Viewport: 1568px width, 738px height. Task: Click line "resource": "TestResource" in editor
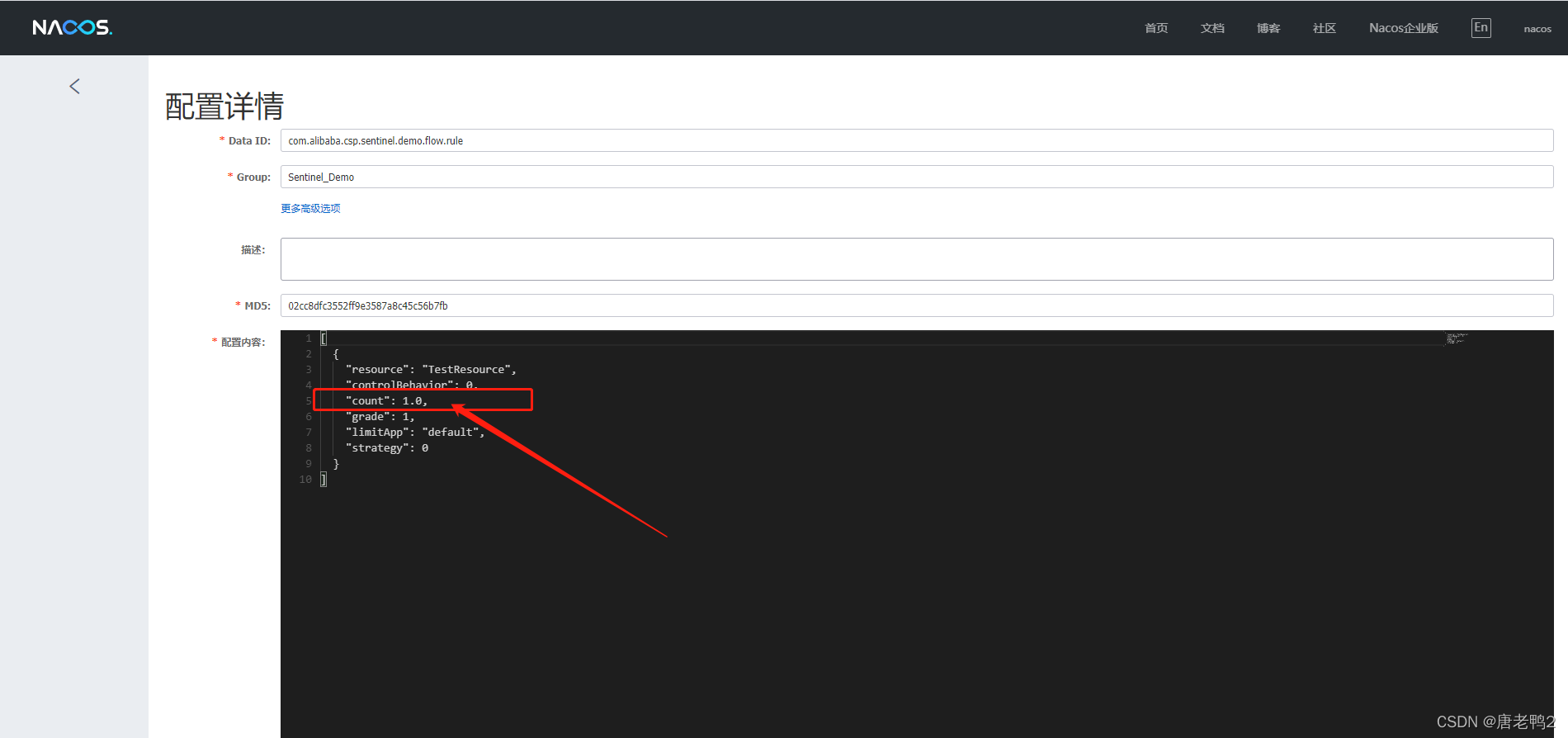coord(431,369)
